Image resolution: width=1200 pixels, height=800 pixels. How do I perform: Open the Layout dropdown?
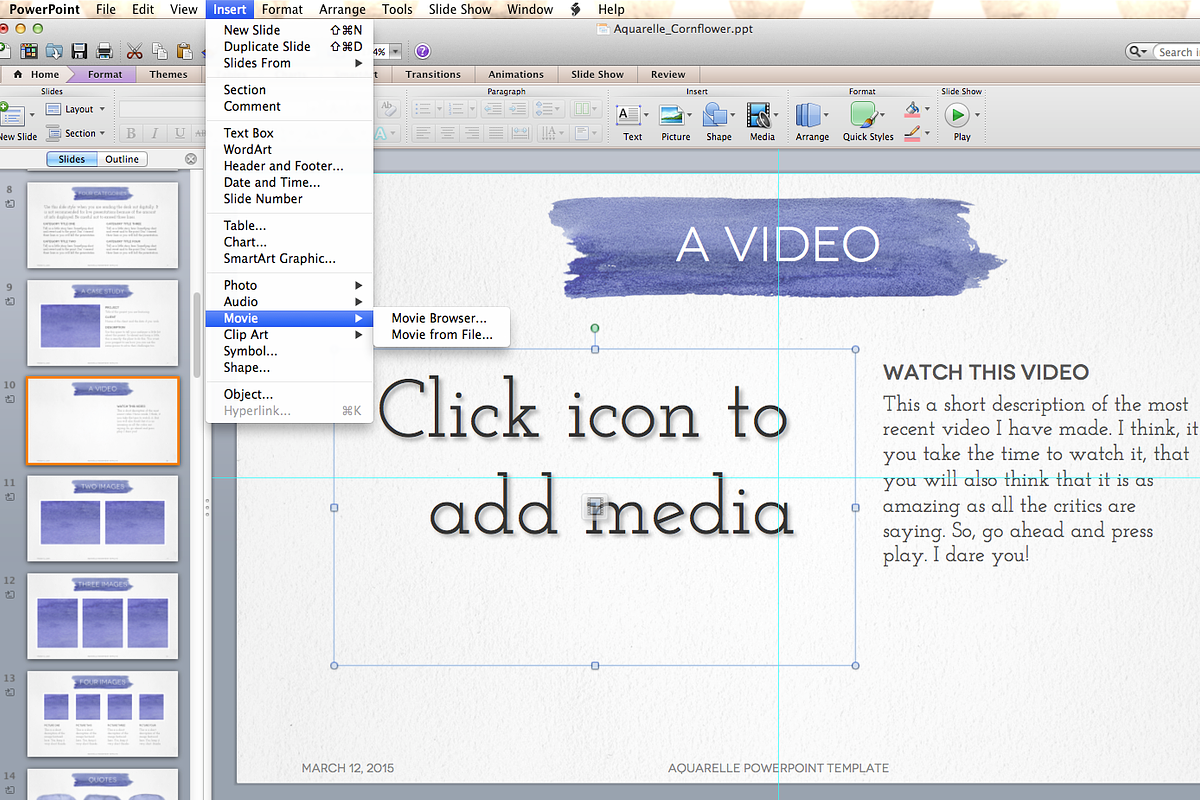pyautogui.click(x=75, y=109)
